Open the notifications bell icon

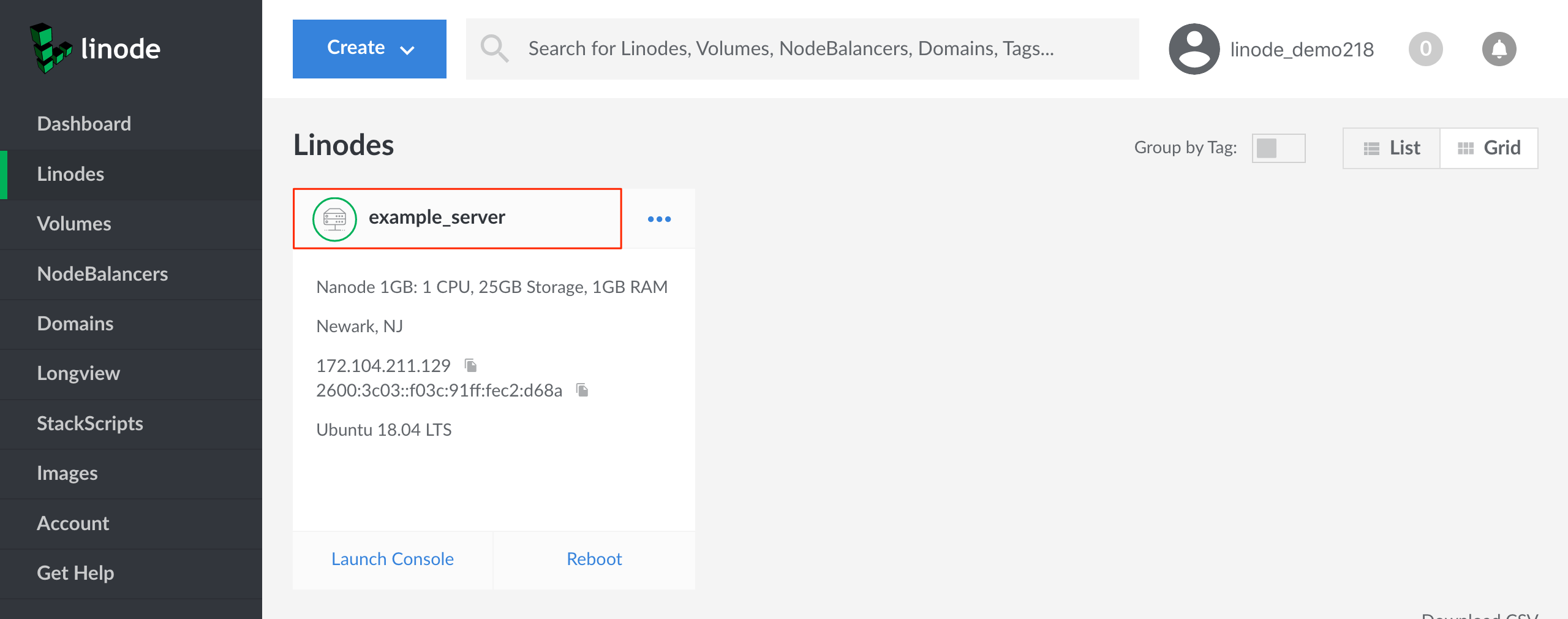[1499, 49]
